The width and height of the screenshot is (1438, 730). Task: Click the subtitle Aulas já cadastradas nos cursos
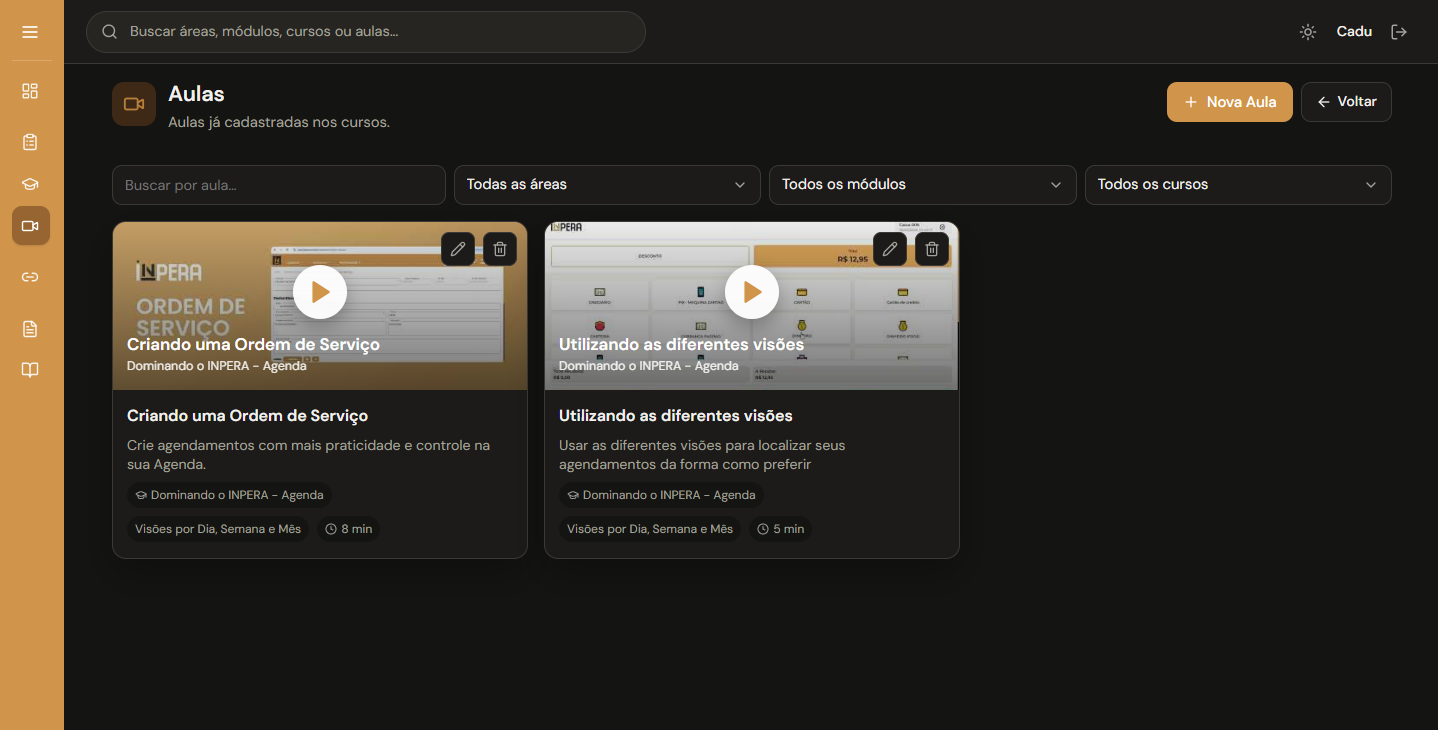point(279,123)
